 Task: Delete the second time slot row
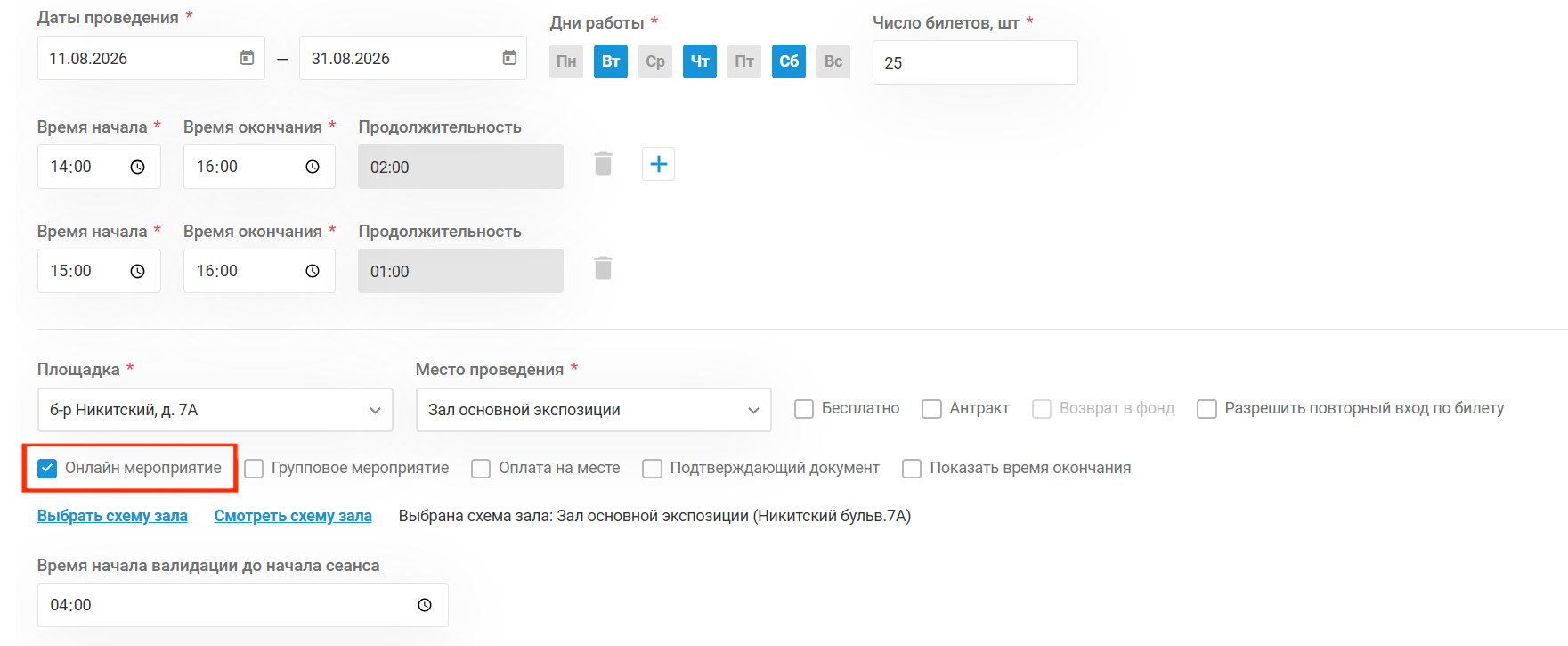[603, 268]
